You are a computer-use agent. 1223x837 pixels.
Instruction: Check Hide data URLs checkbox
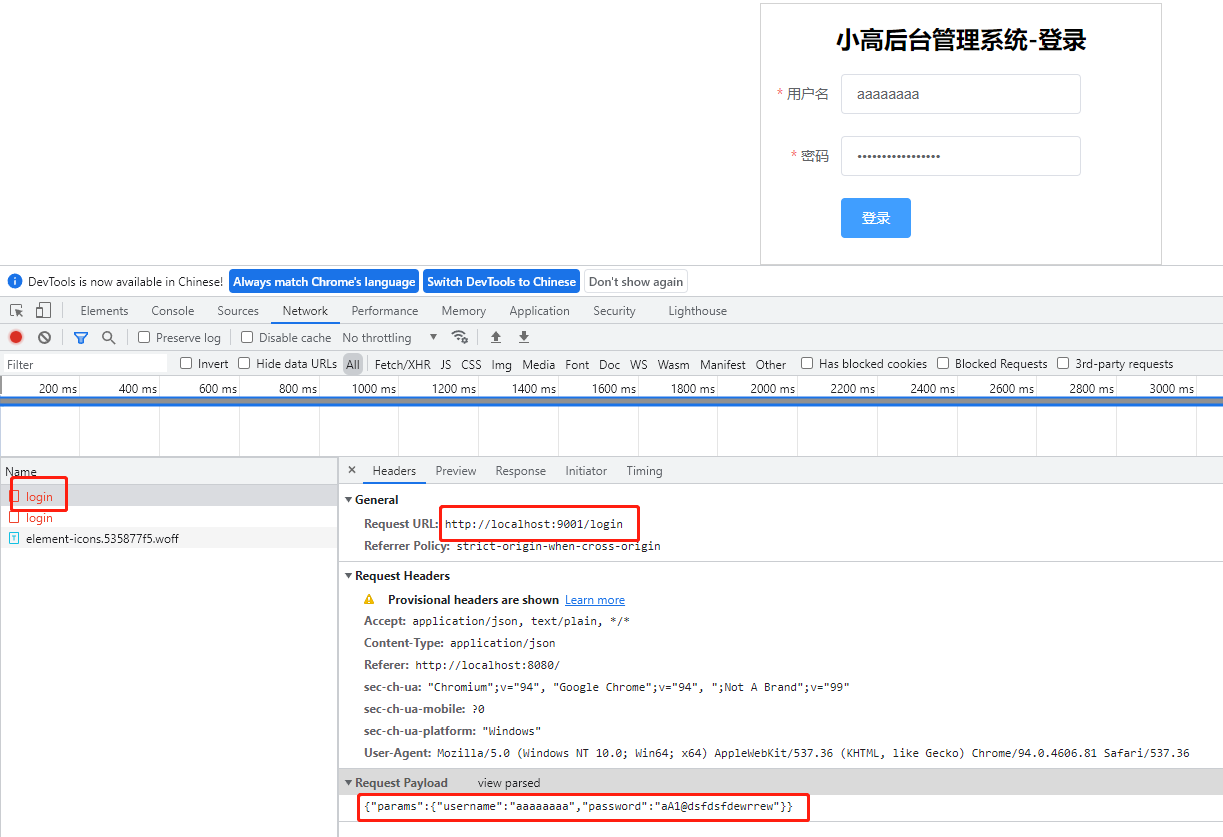(244, 363)
